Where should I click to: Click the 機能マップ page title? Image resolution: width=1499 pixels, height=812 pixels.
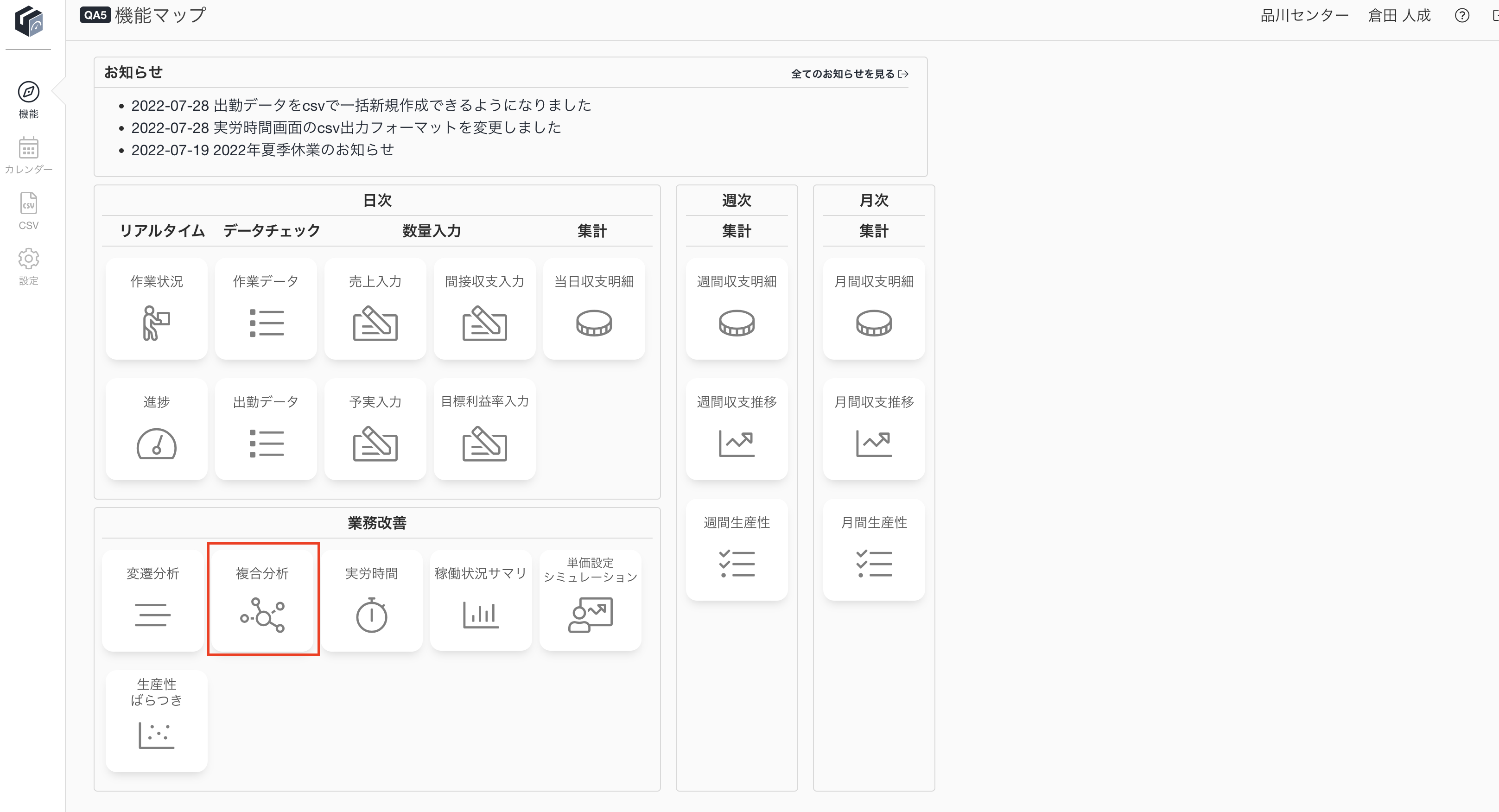tap(160, 16)
